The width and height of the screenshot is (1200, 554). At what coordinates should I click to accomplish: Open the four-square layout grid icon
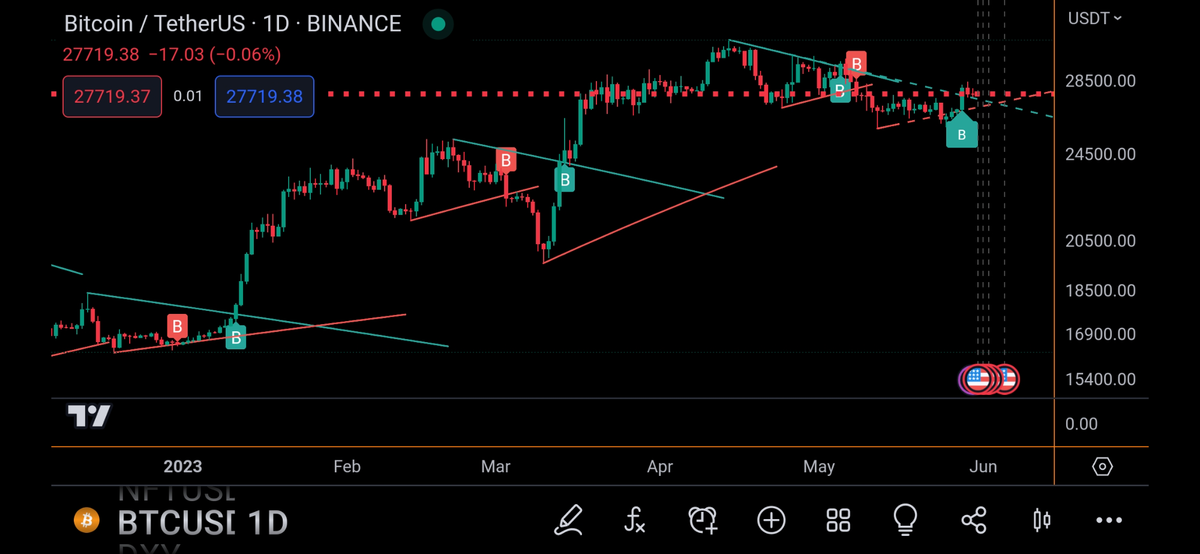[x=838, y=519]
